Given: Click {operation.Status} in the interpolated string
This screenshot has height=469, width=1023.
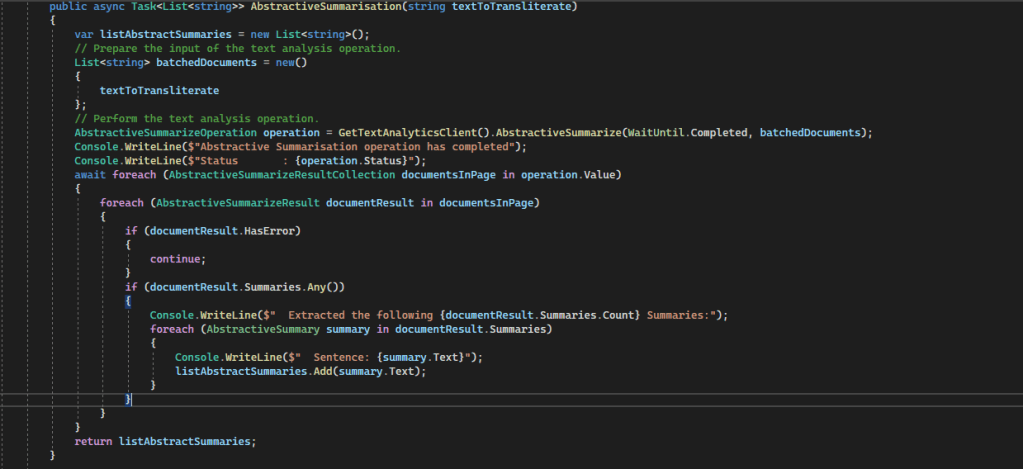Looking at the screenshot, I should pyautogui.click(x=343, y=161).
